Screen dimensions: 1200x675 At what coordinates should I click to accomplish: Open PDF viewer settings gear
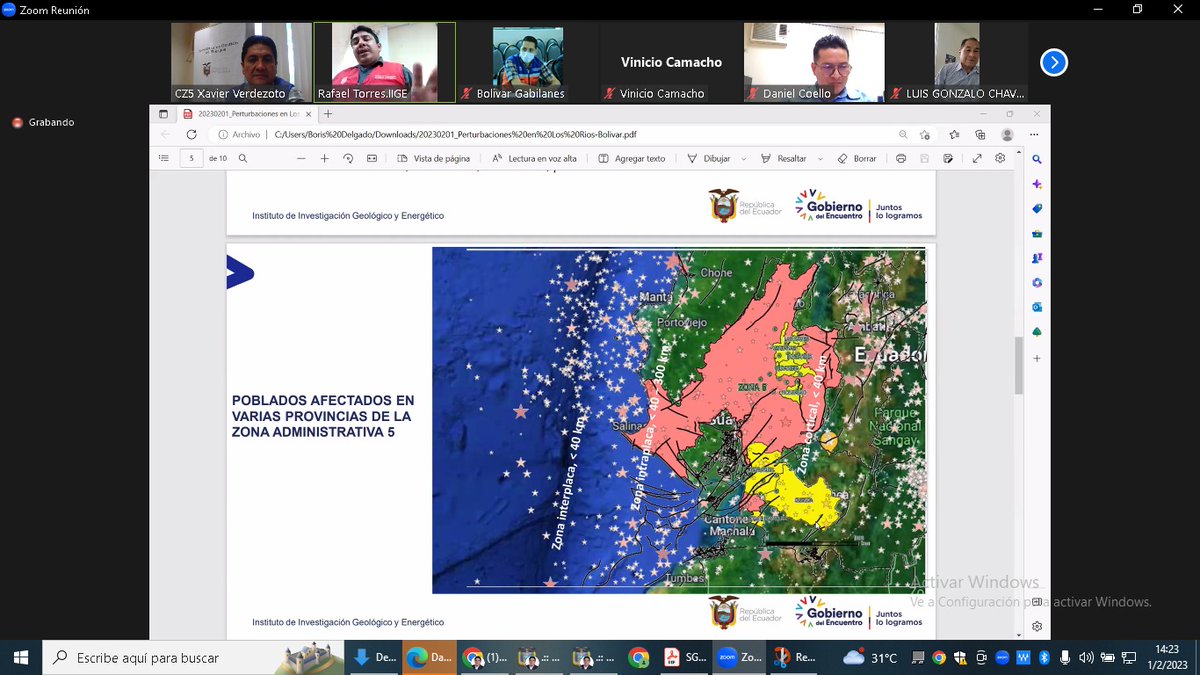(1000, 158)
